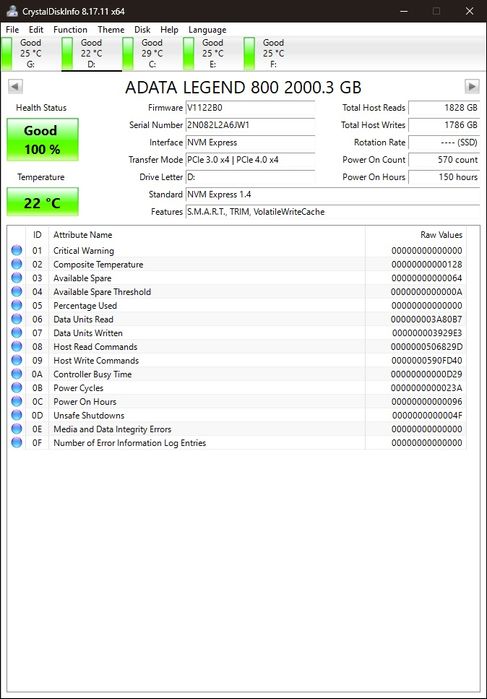The height and width of the screenshot is (699, 487).
Task: Click the Raw Values column header
Action: 416,235
